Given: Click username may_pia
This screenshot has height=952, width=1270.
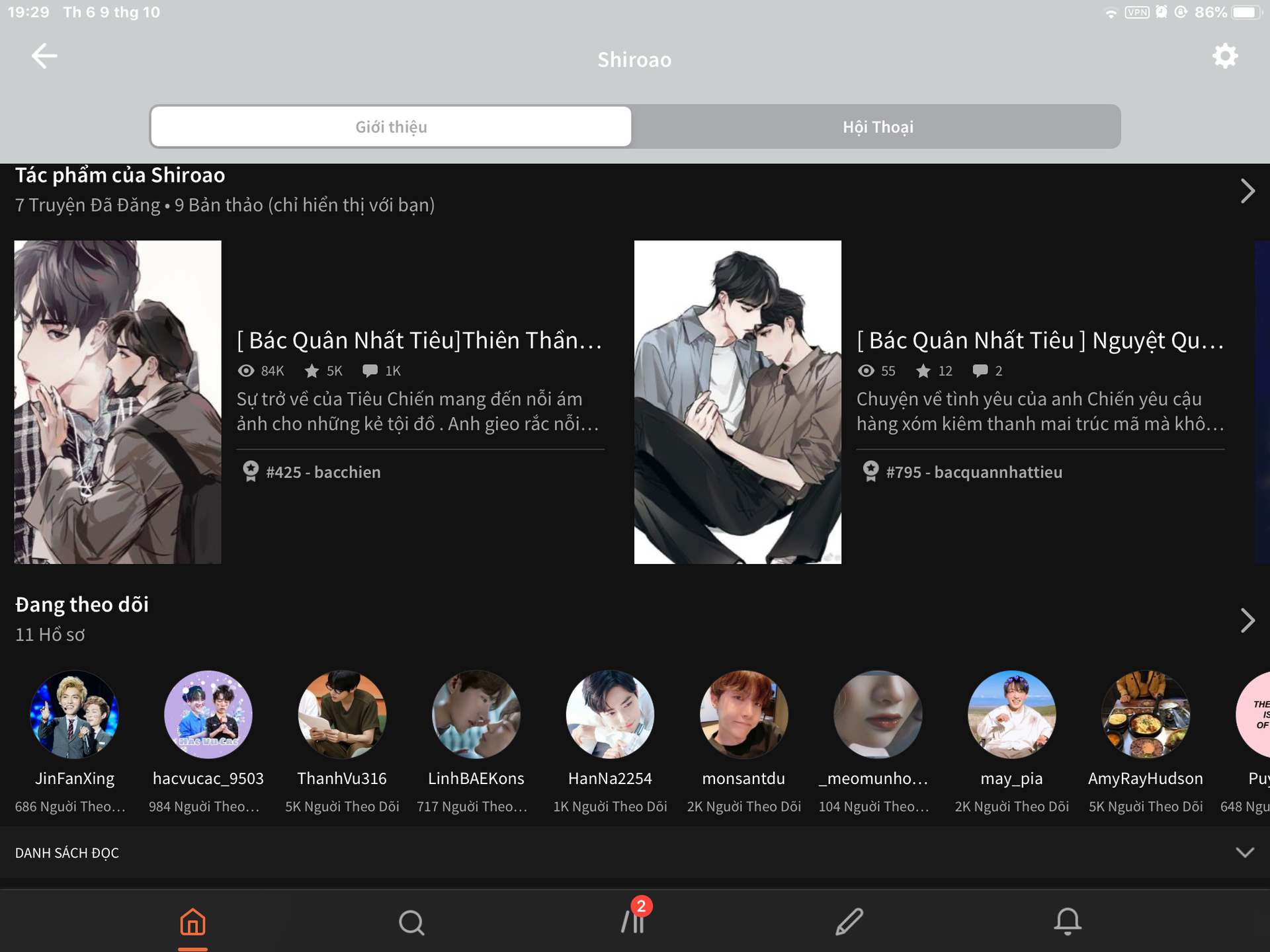Looking at the screenshot, I should point(1012,779).
